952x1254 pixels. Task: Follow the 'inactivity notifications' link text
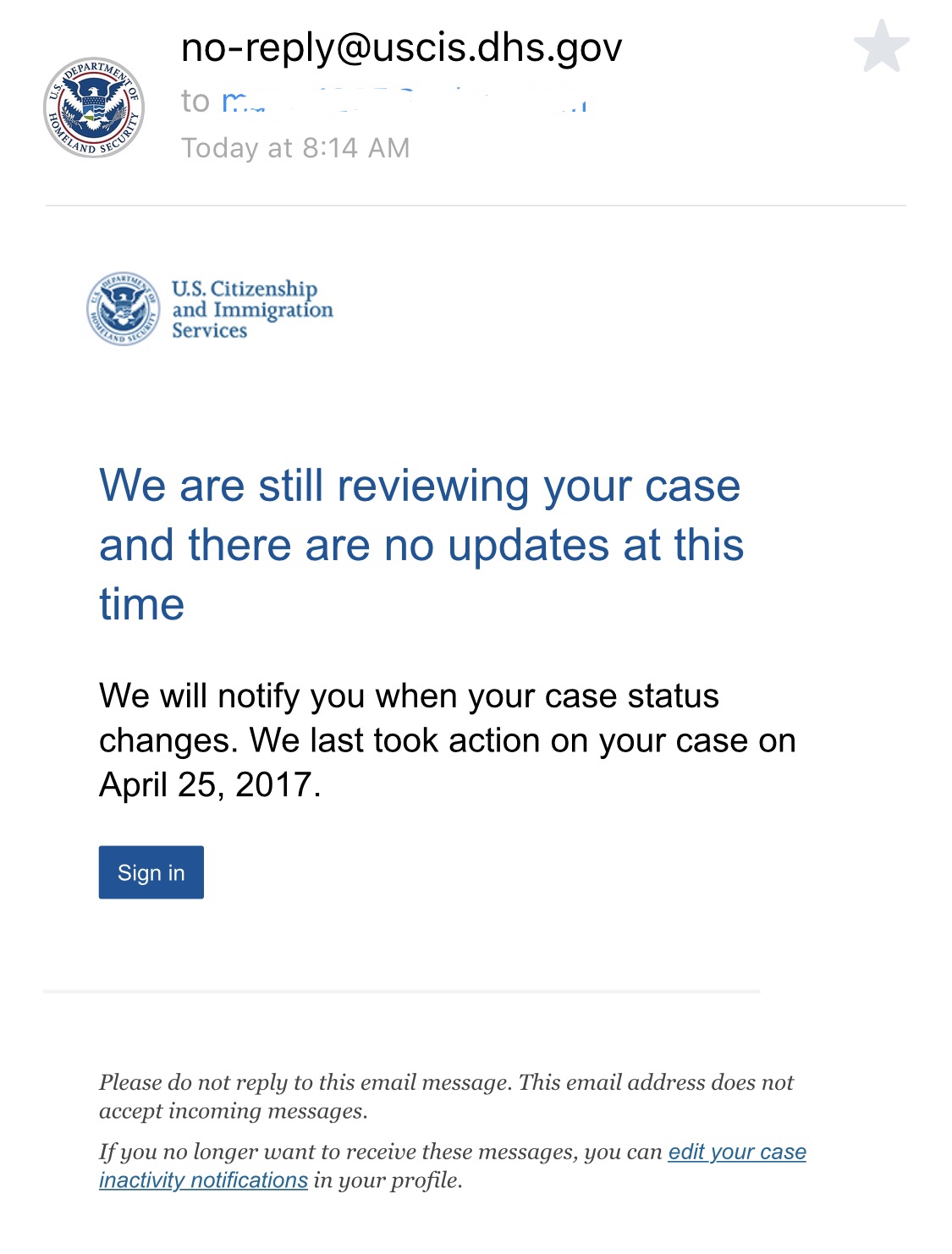pos(203,1180)
